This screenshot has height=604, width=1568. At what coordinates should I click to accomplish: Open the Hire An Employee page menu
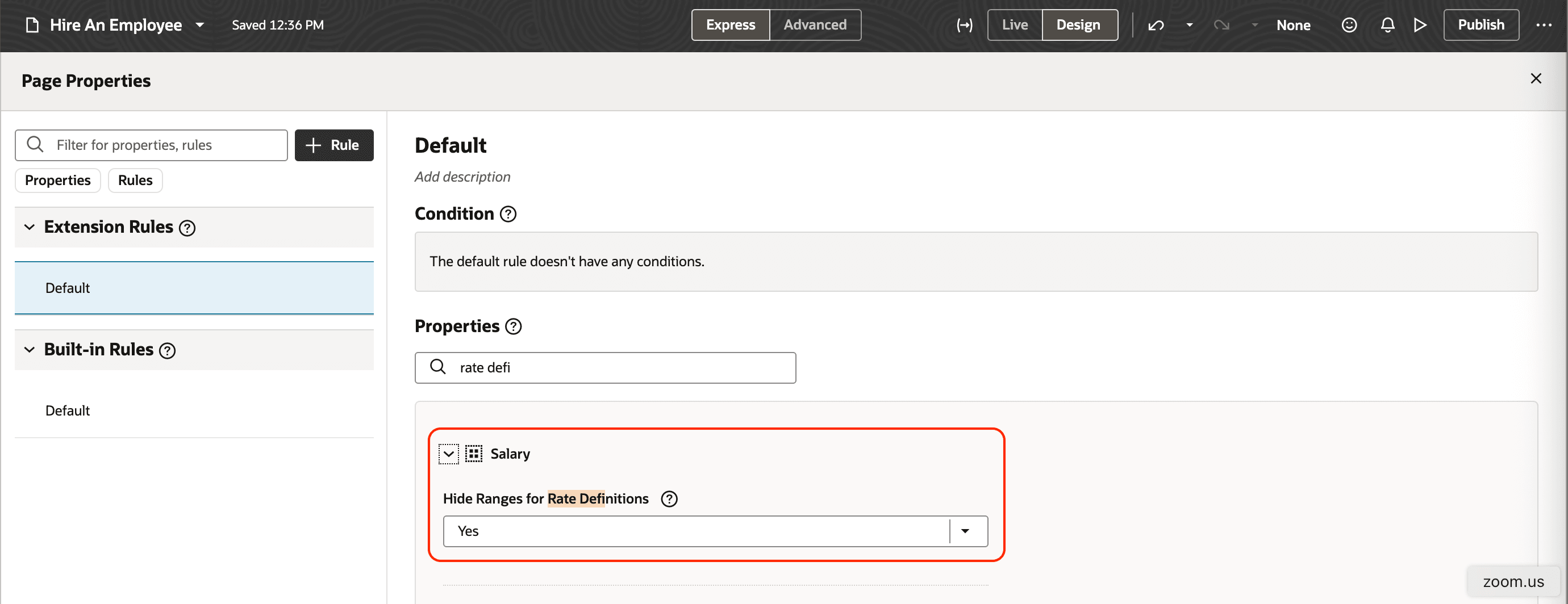click(199, 25)
